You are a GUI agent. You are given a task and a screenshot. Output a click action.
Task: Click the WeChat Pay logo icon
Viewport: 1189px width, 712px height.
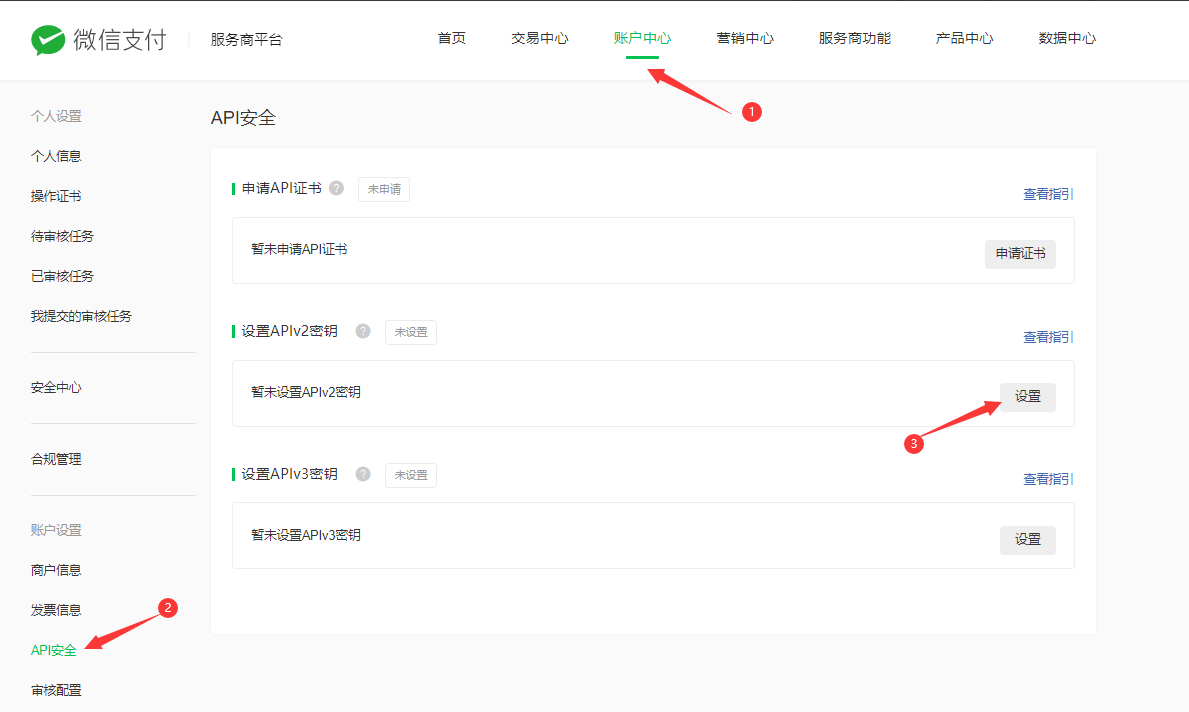47,40
